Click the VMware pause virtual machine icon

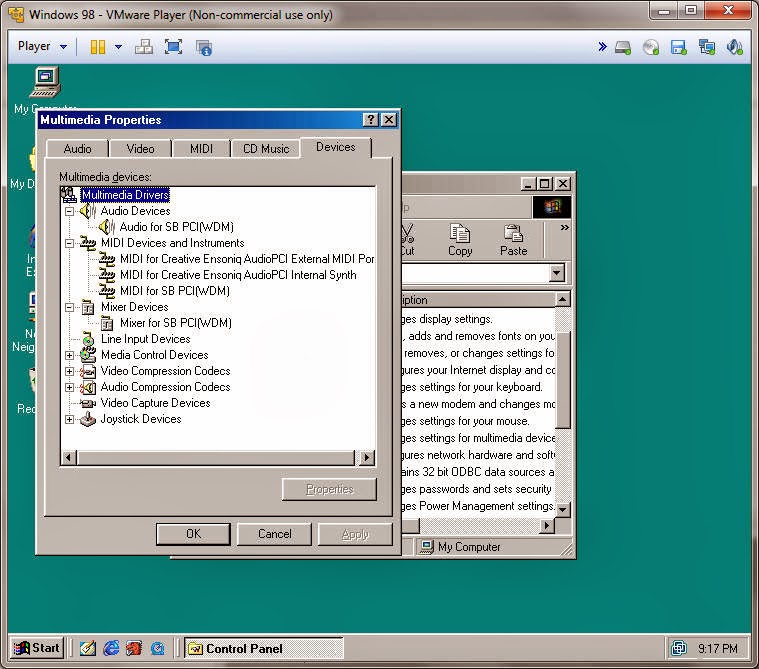(98, 47)
